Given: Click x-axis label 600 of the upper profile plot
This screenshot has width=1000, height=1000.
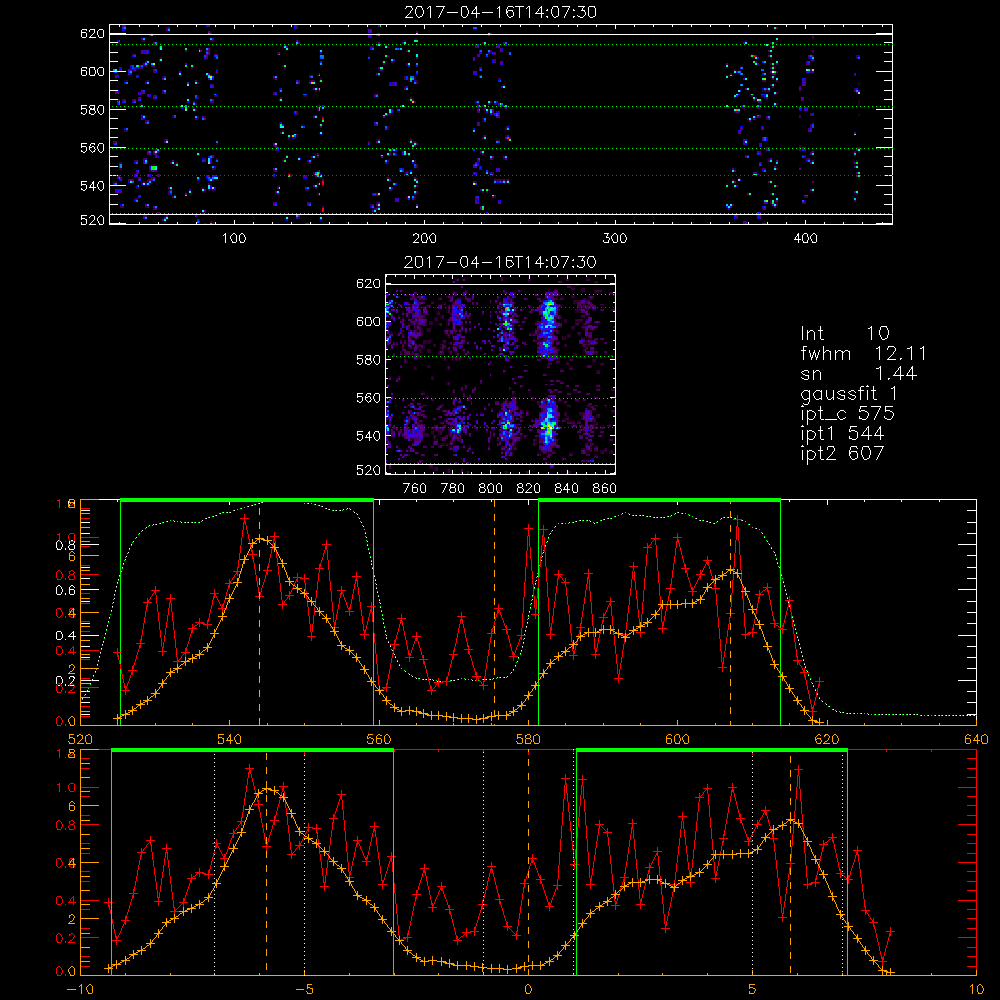Looking at the screenshot, I should click(x=677, y=740).
